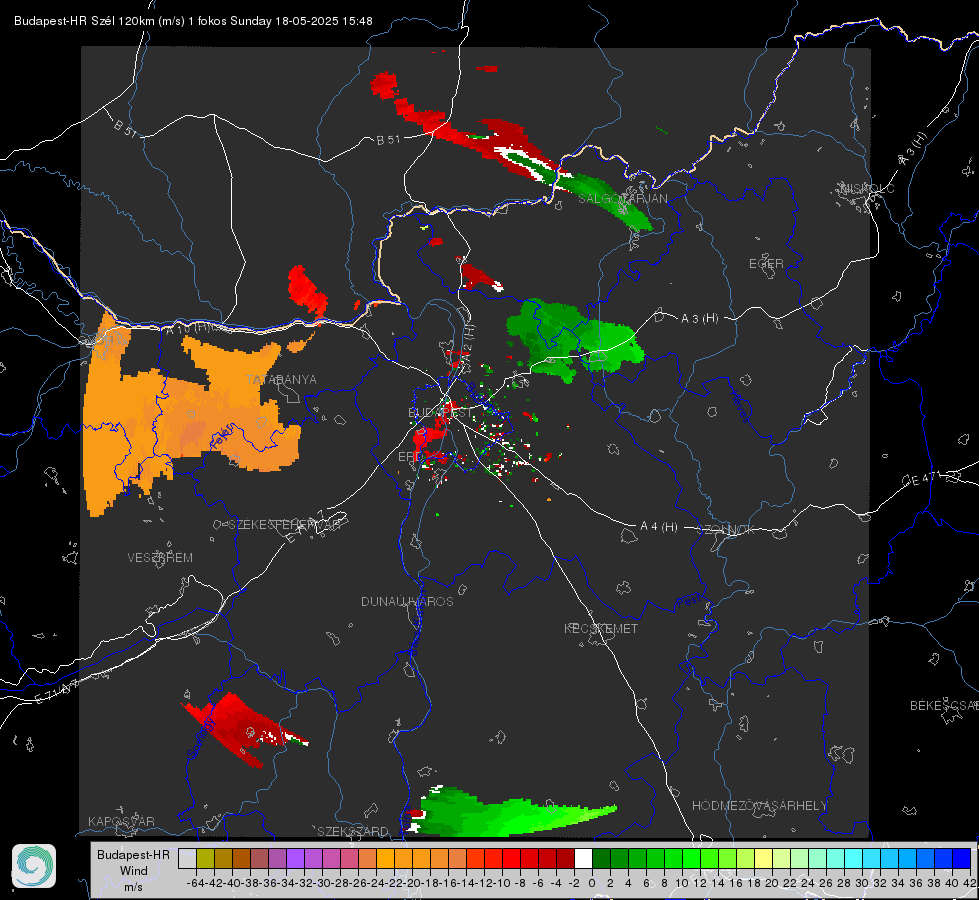This screenshot has height=900, width=979.
Task: Click the ÉRD city label
Action: click(x=410, y=457)
